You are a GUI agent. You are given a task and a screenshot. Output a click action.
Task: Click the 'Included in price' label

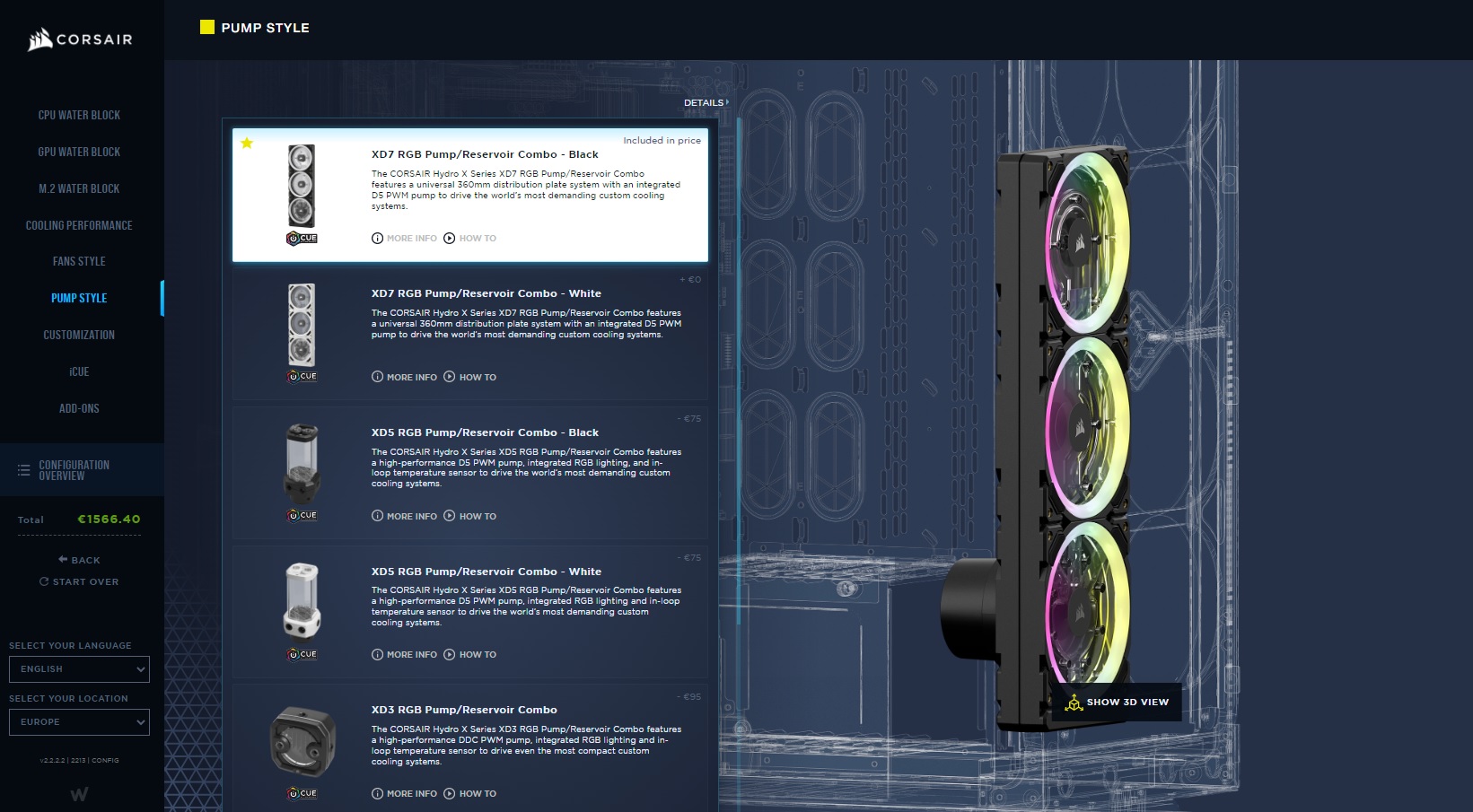tap(662, 141)
